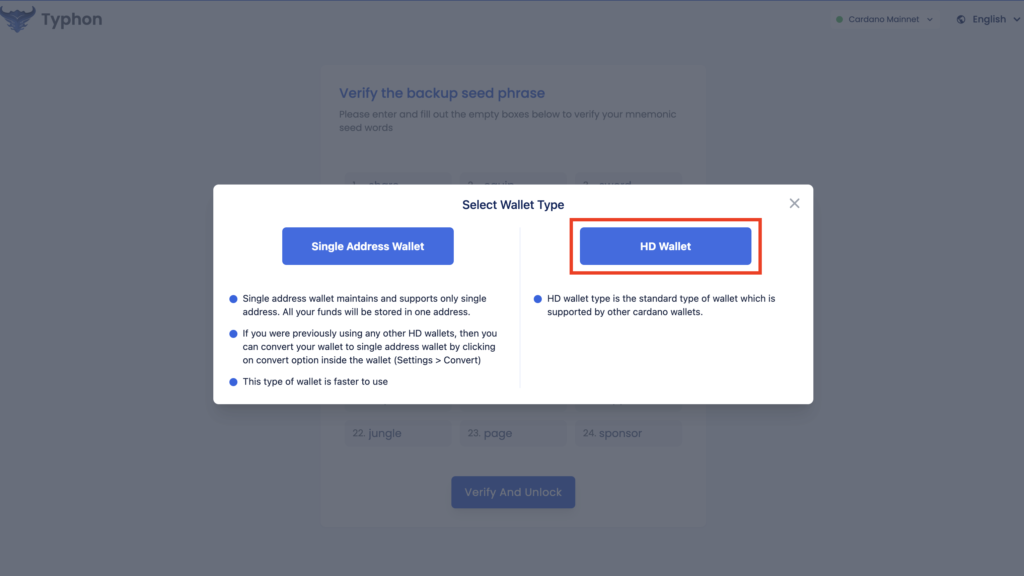Click the Select Wallet Type heading
Image resolution: width=1024 pixels, height=576 pixels.
tap(513, 205)
